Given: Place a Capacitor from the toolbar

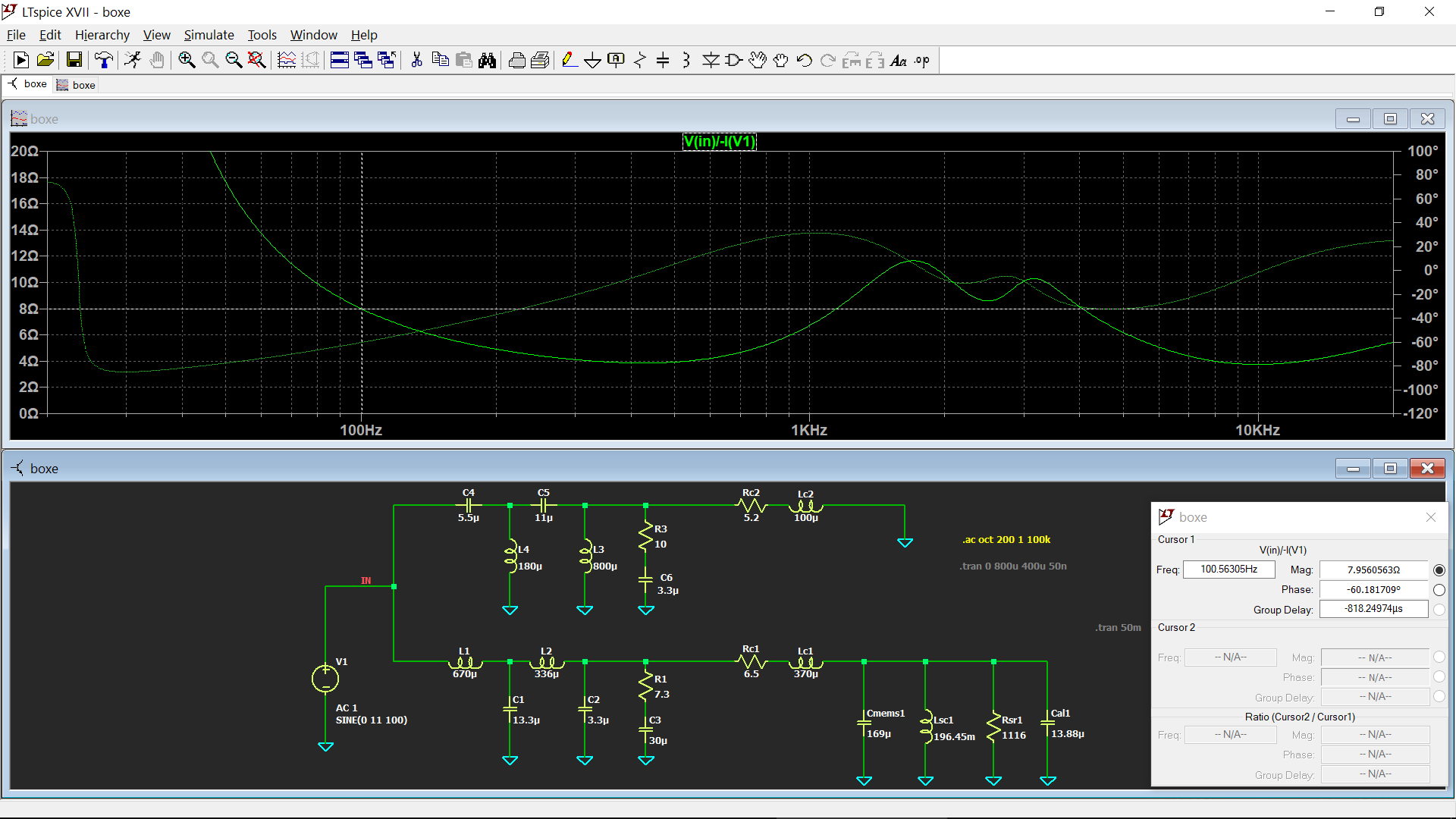Looking at the screenshot, I should click(663, 61).
